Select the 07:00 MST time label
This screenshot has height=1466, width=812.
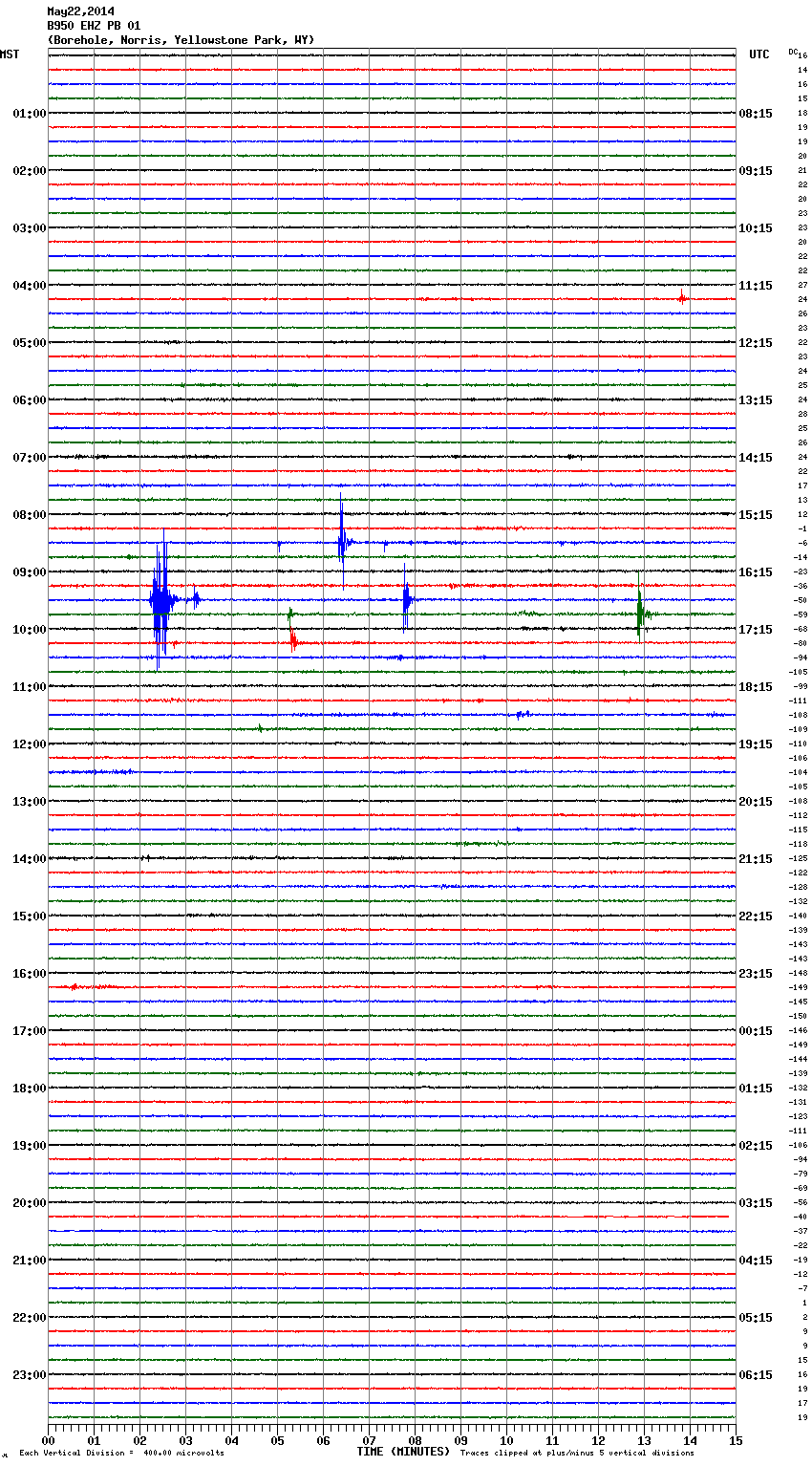coord(29,457)
